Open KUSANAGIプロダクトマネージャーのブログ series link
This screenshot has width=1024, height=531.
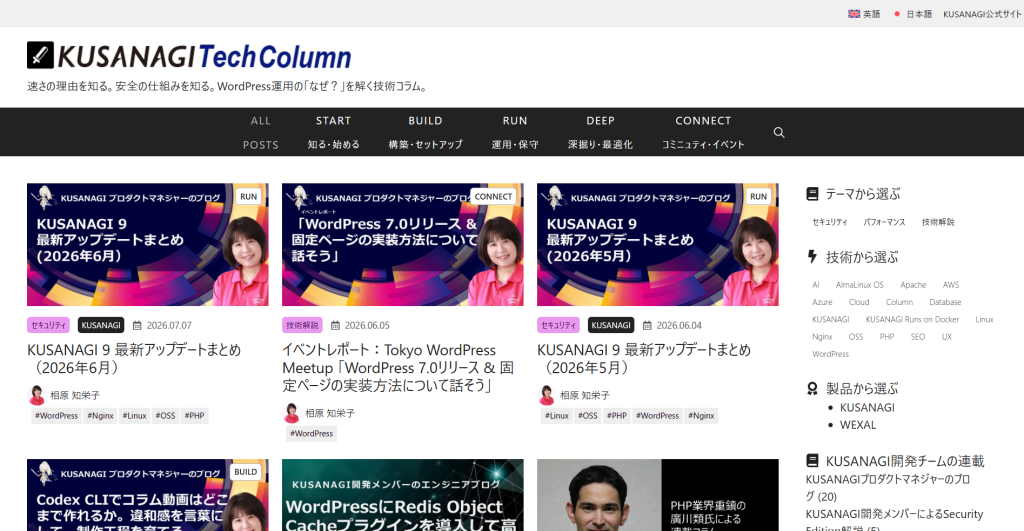click(888, 487)
